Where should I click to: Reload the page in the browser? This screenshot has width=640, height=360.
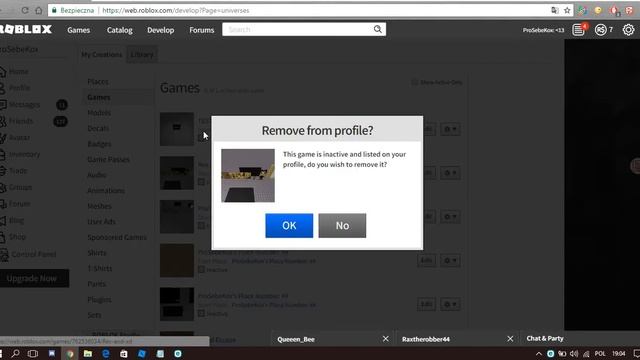[x=25, y=11]
